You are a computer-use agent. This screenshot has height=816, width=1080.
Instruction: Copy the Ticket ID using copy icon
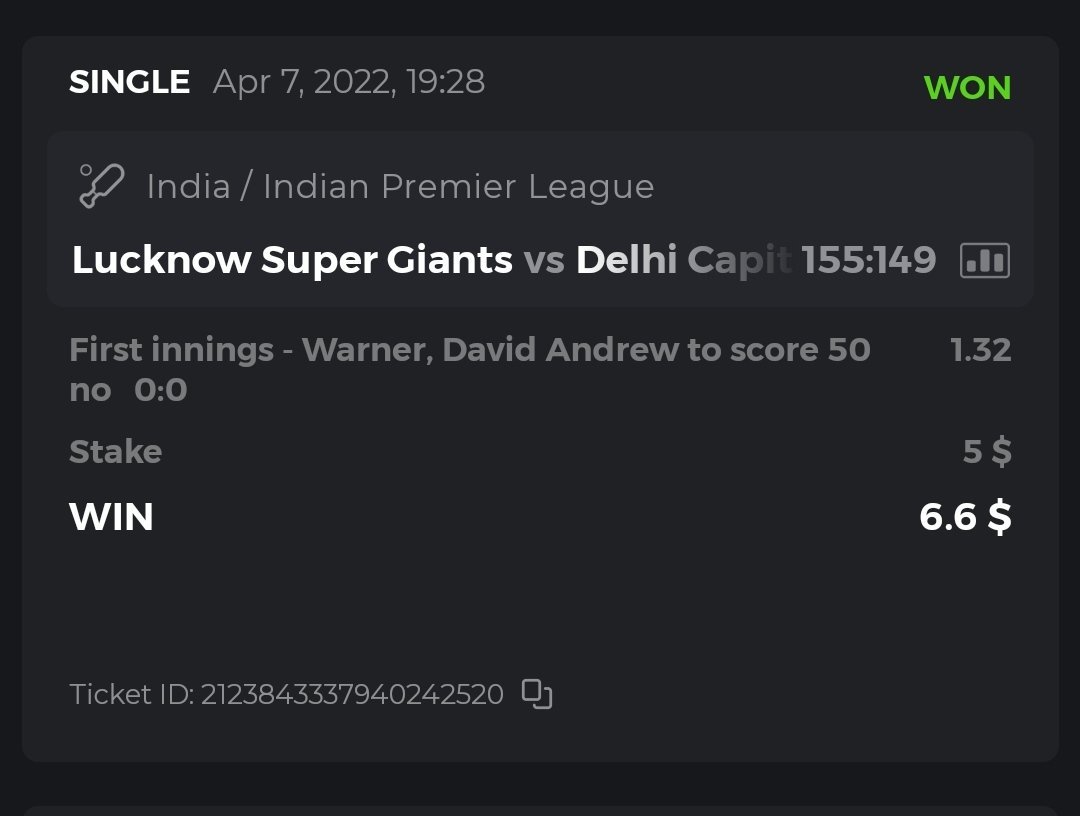[538, 694]
